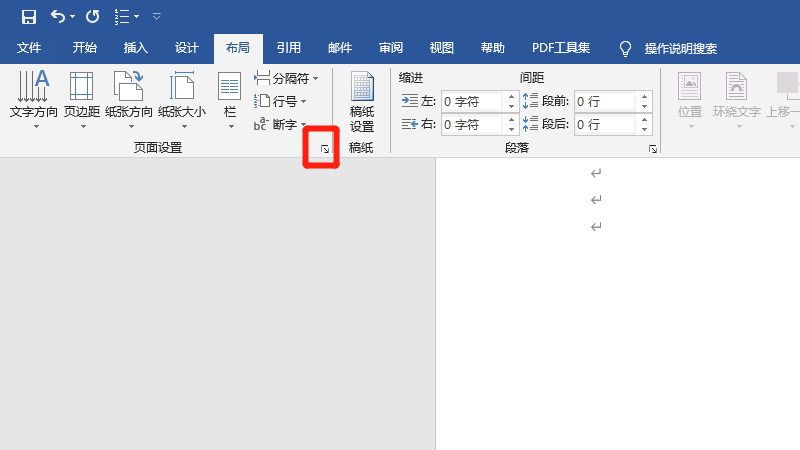Open the 纸张方向 orientation menu
Screen dimensions: 800x450
(x=129, y=99)
